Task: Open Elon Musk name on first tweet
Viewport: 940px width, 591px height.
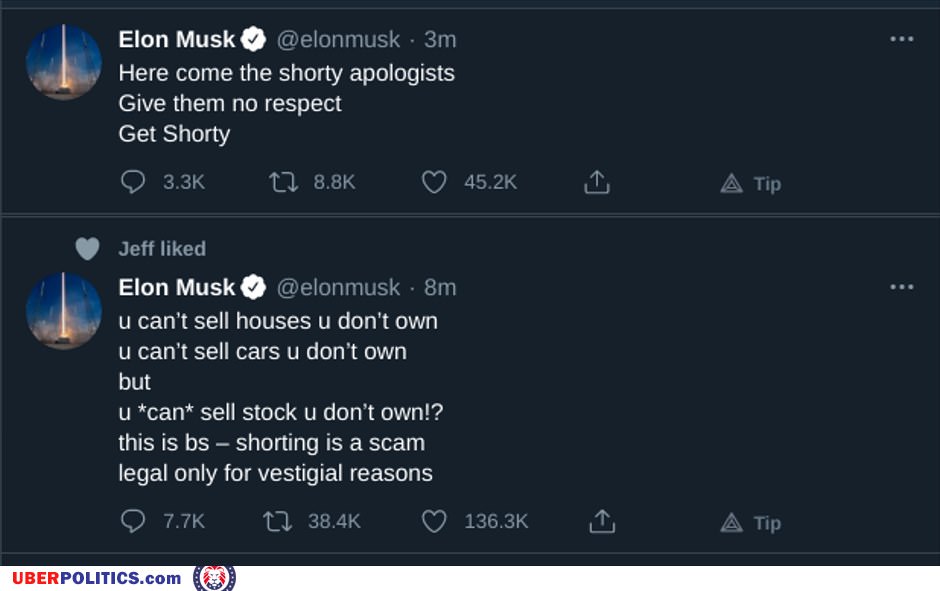Action: tap(177, 39)
